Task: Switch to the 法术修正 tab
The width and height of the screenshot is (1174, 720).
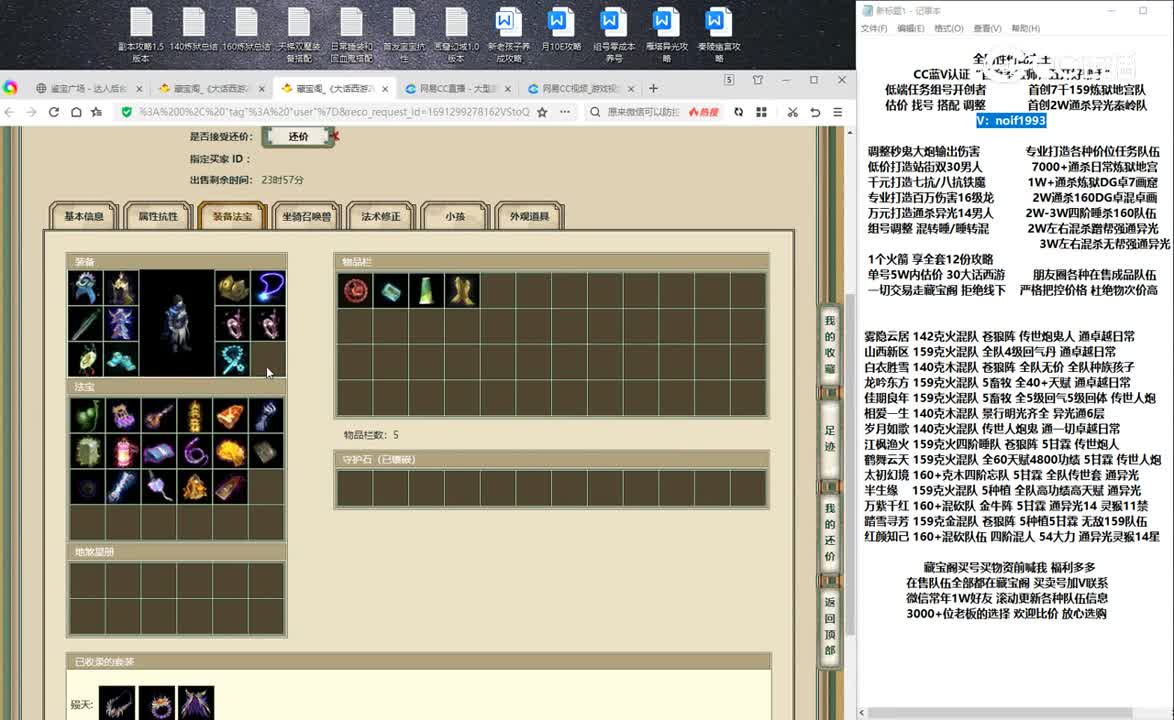Action: click(x=380, y=216)
